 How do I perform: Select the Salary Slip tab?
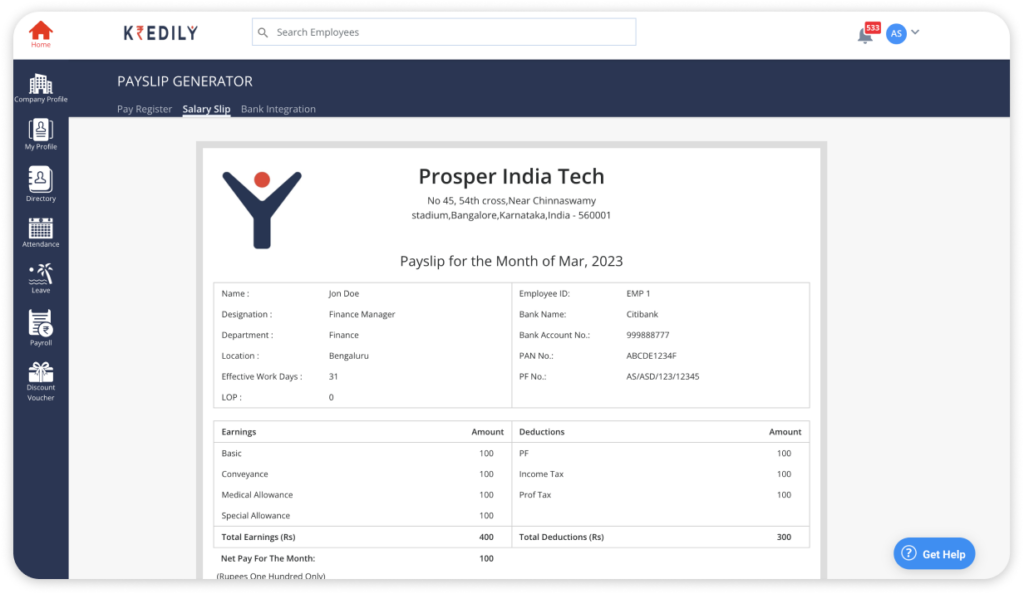click(x=206, y=108)
